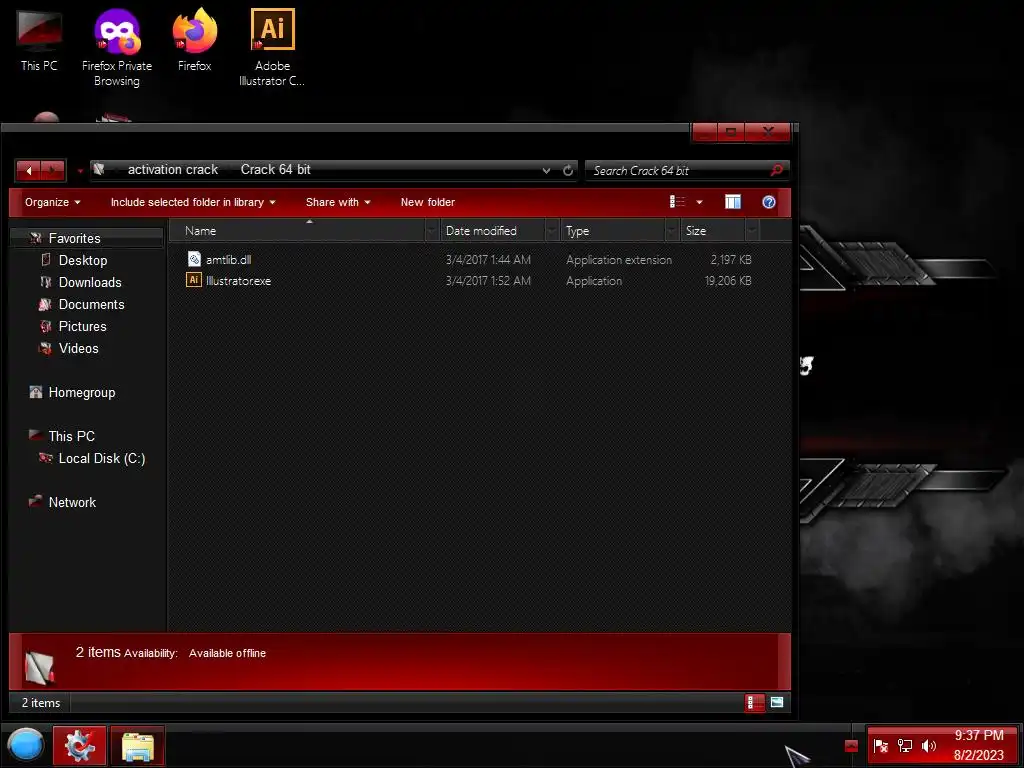
Task: Open Pictures in the navigation pane
Action: [82, 327]
